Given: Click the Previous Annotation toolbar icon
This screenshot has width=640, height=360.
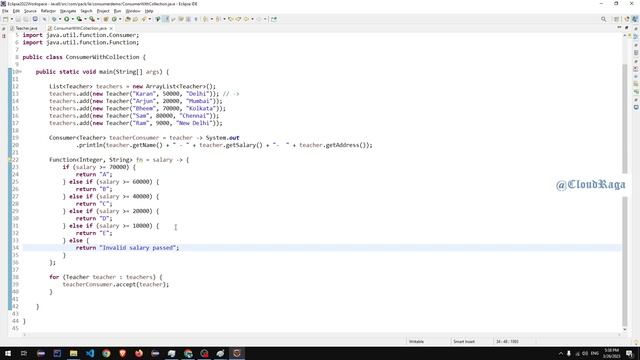Looking at the screenshot, I should point(218,19).
